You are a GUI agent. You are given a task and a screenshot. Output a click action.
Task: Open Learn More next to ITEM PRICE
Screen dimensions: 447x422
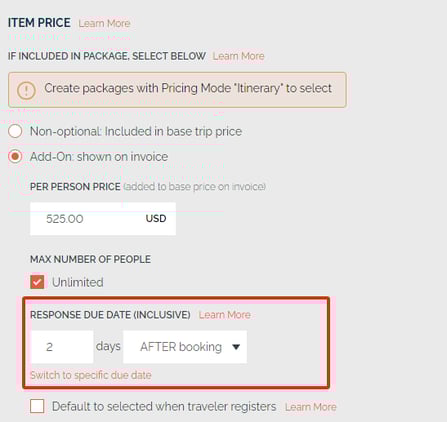(104, 23)
